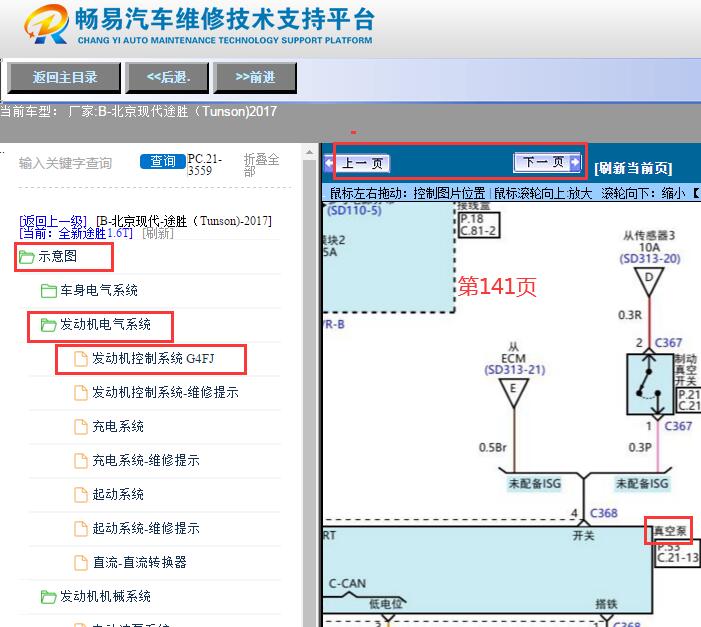Go to next page with 下一页
This screenshot has height=627, width=701.
[x=548, y=162]
